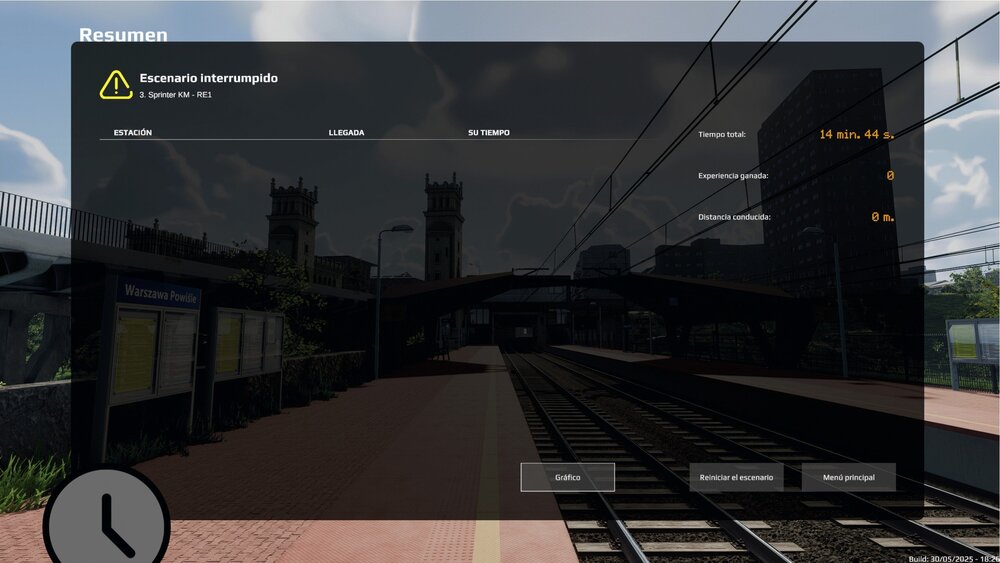Image resolution: width=1000 pixels, height=563 pixels.
Task: Click the Experiencia ganada label
Action: pos(733,176)
